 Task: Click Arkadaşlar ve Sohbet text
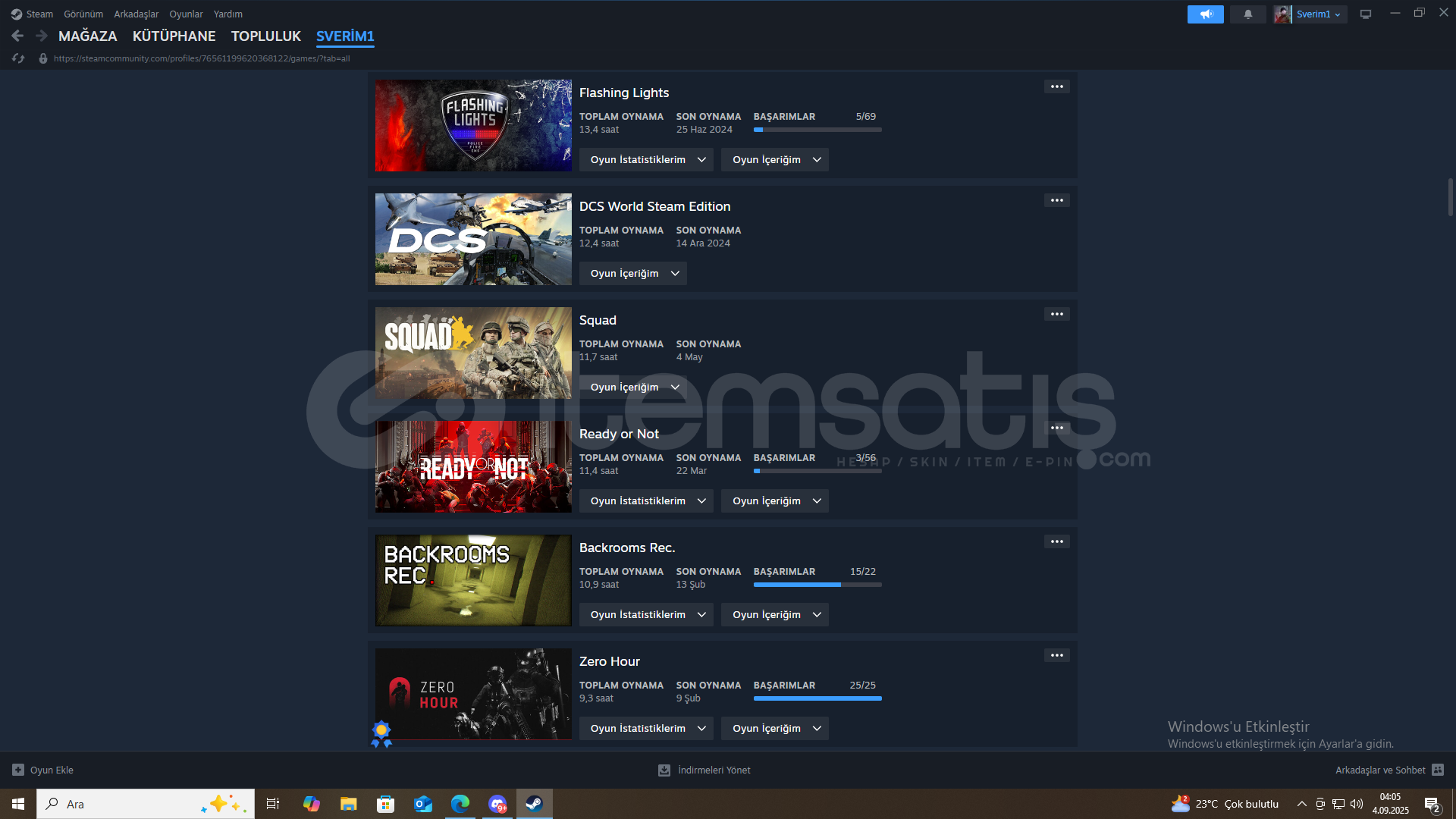(x=1380, y=770)
